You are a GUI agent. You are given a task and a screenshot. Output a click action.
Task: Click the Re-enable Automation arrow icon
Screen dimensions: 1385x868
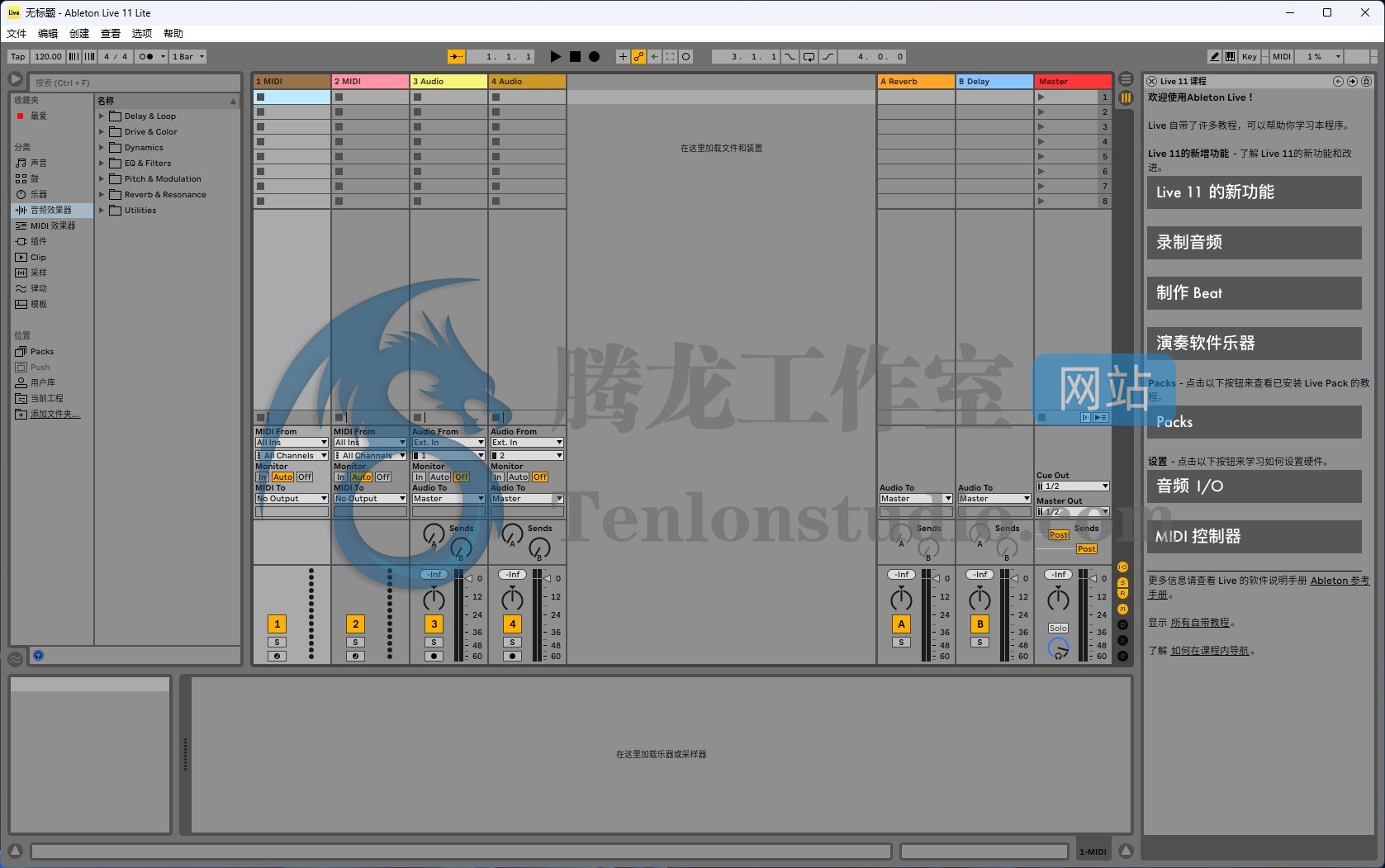coord(654,57)
